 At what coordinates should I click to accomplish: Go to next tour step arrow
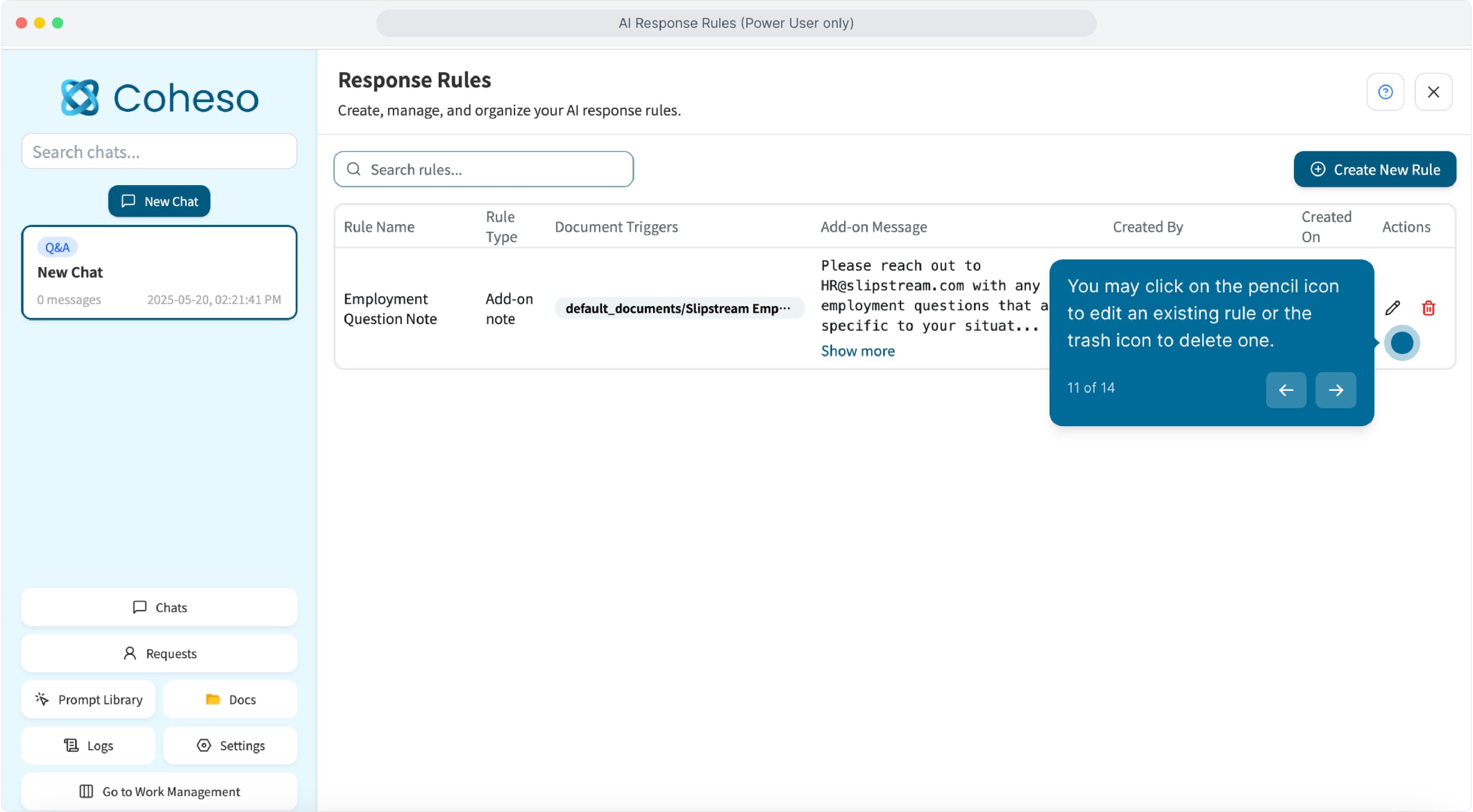click(x=1335, y=390)
